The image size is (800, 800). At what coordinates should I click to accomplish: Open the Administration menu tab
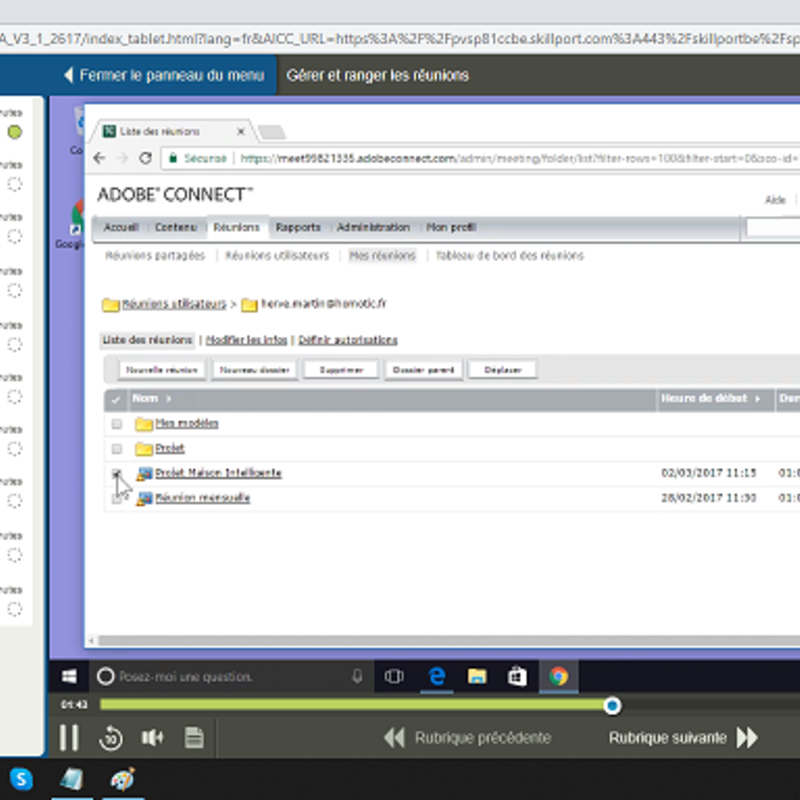[373, 227]
